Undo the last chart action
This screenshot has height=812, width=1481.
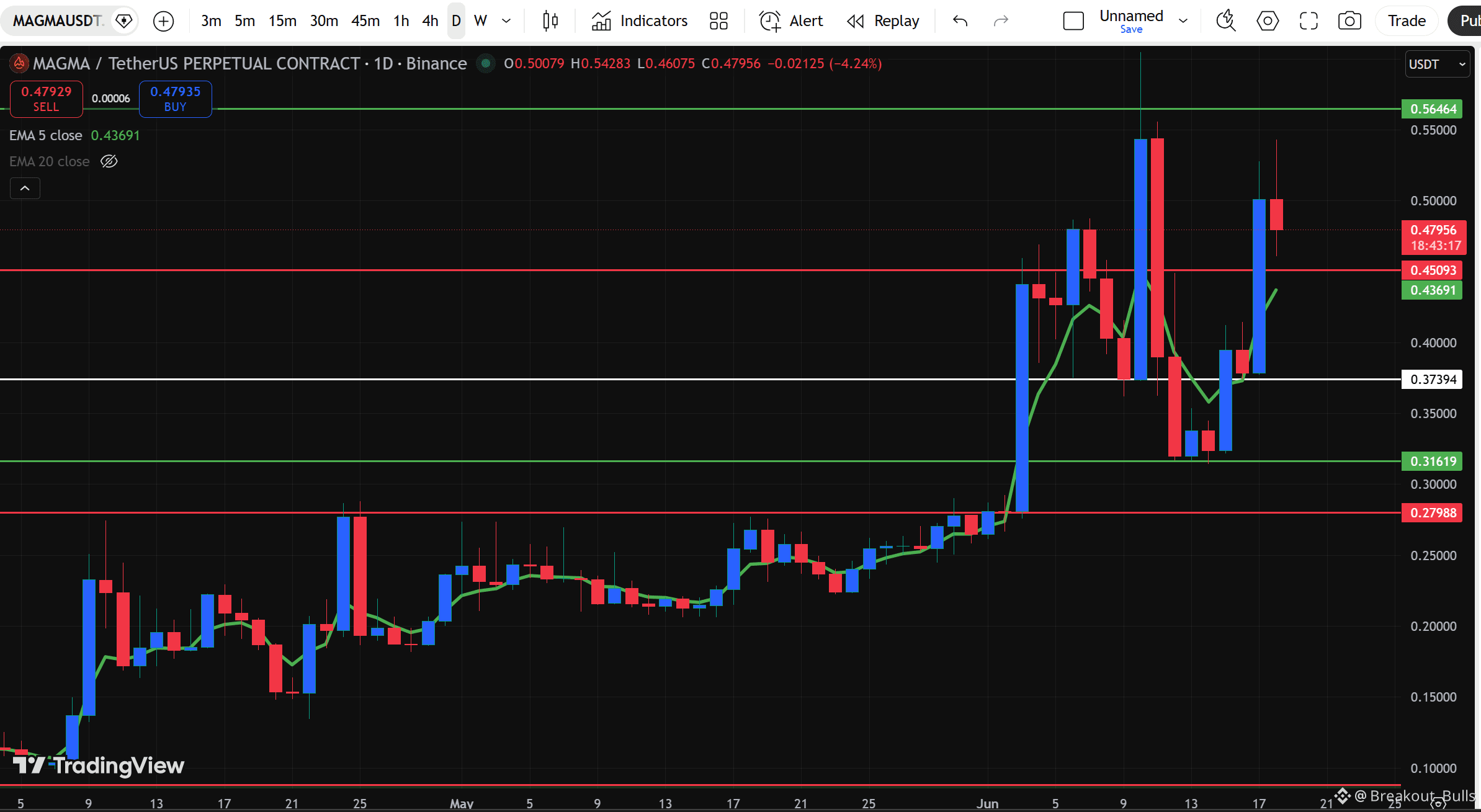960,21
